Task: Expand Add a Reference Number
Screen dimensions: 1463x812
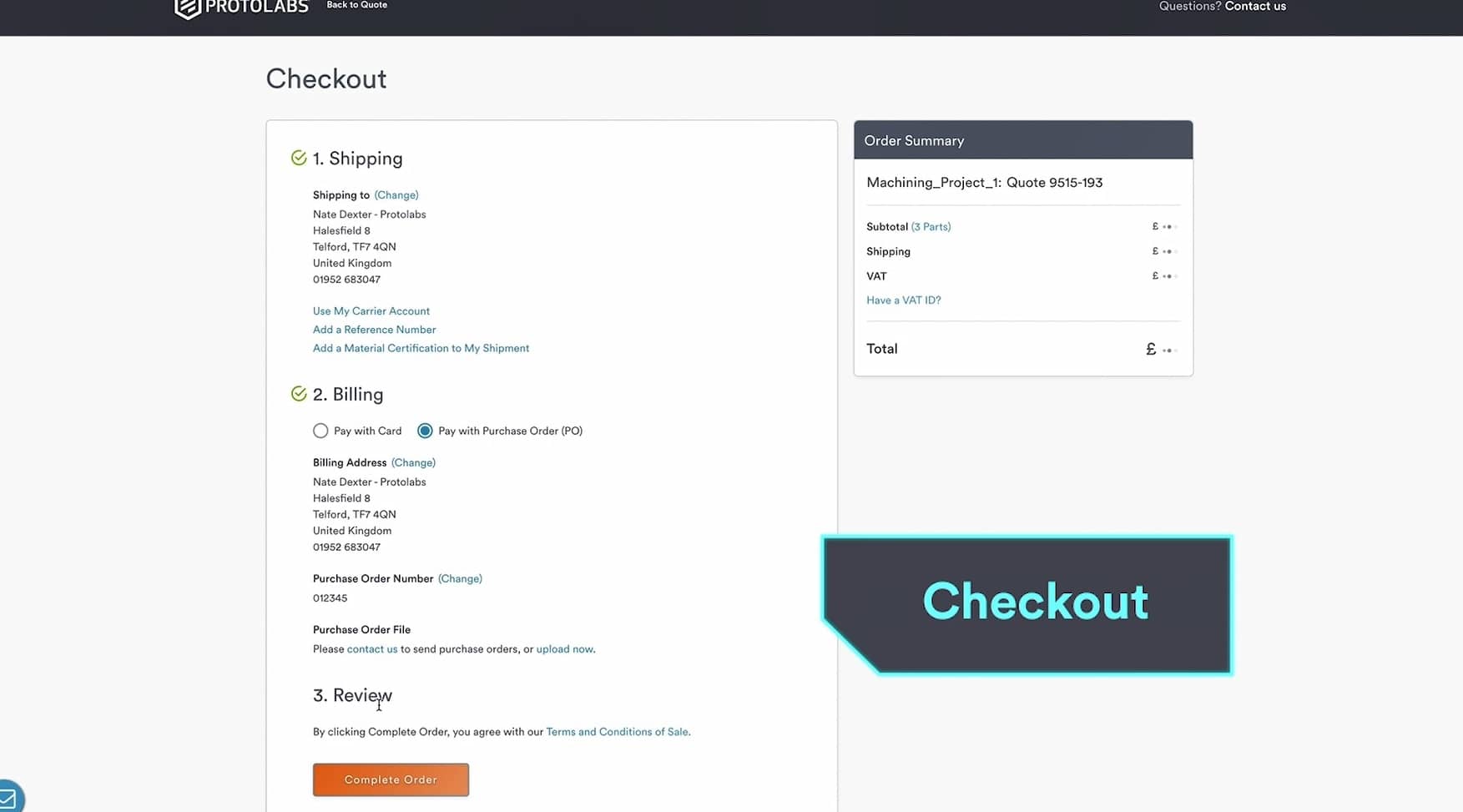Action: pos(374,330)
